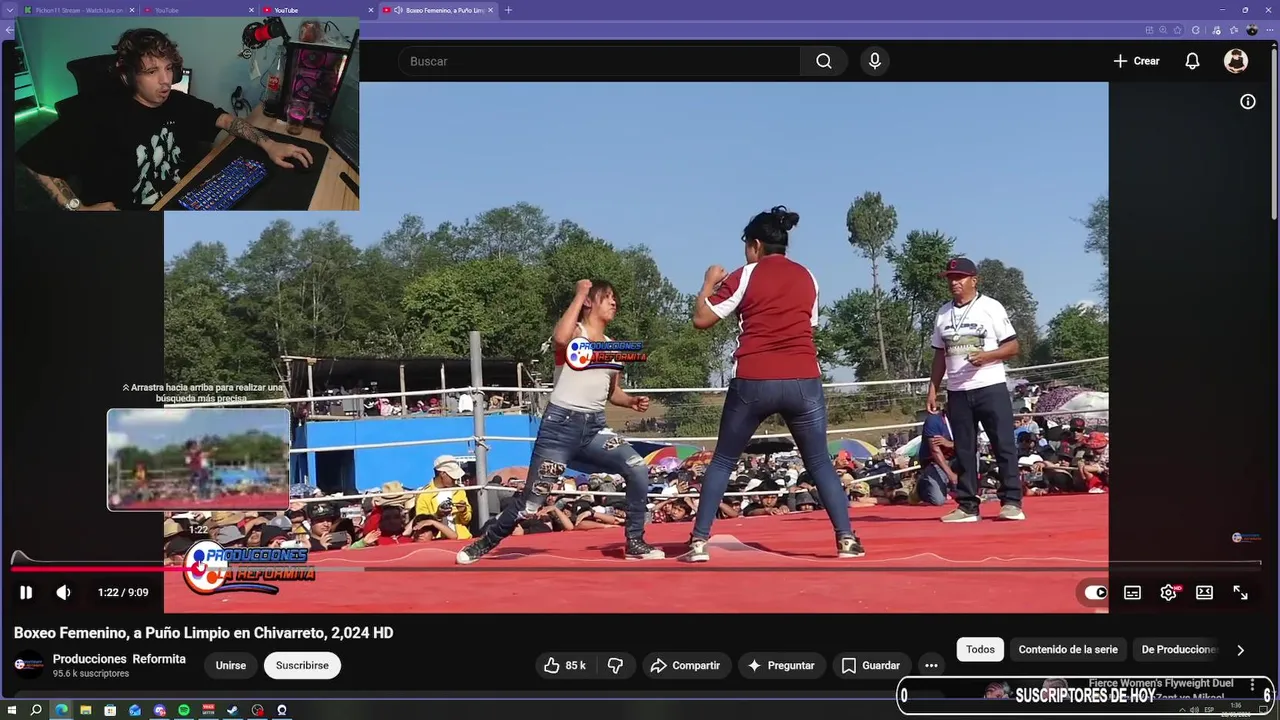Click the Suscribirse button
This screenshot has width=1280, height=720.
pos(302,665)
